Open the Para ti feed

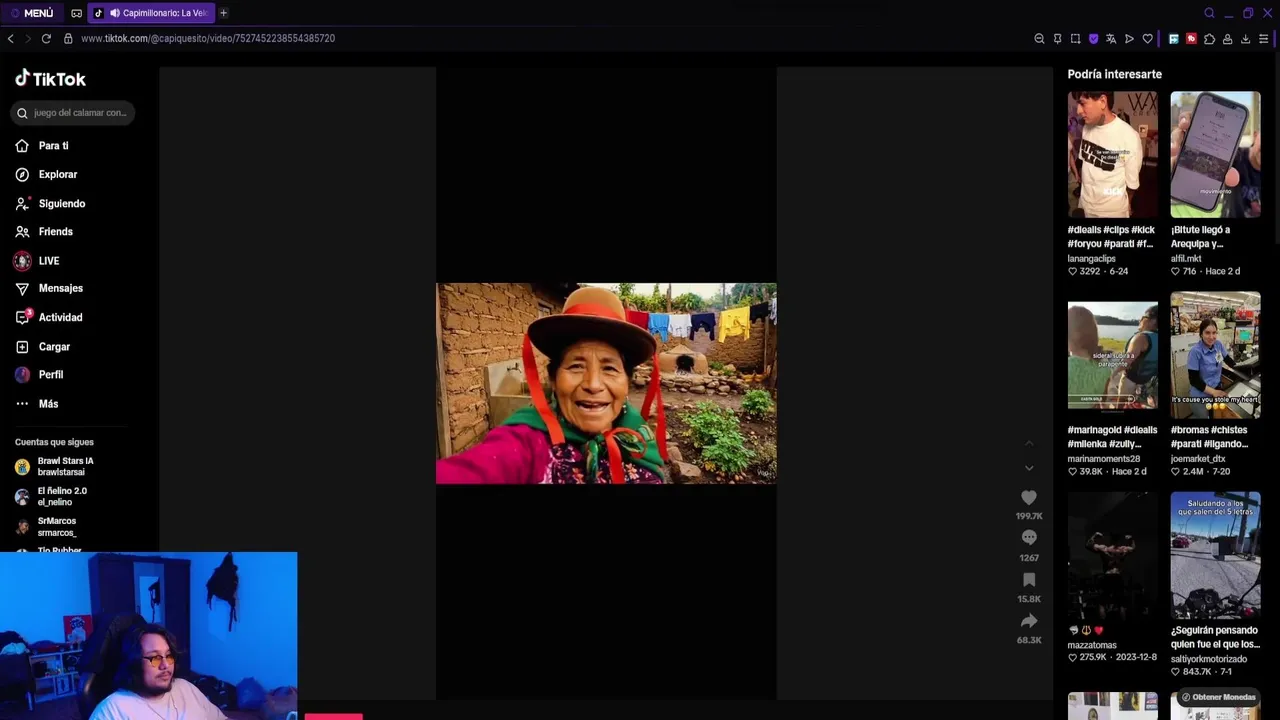43,146
